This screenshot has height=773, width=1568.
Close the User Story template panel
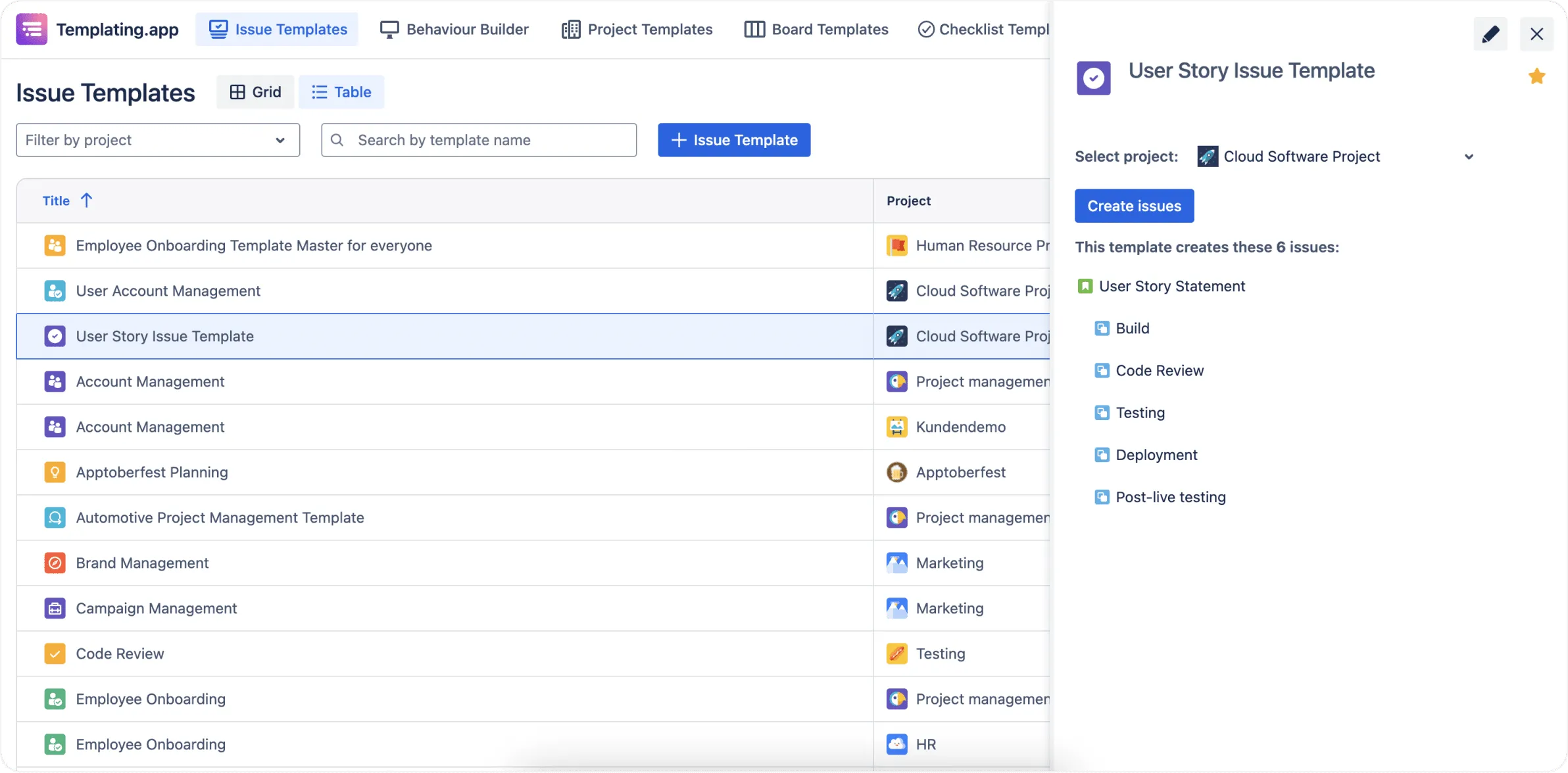[1536, 34]
